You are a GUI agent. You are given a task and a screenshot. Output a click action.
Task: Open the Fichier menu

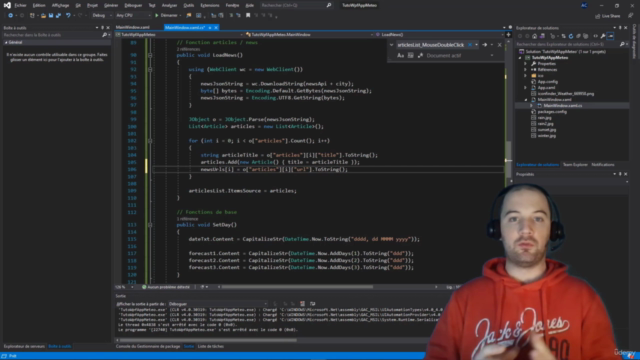(20, 5)
